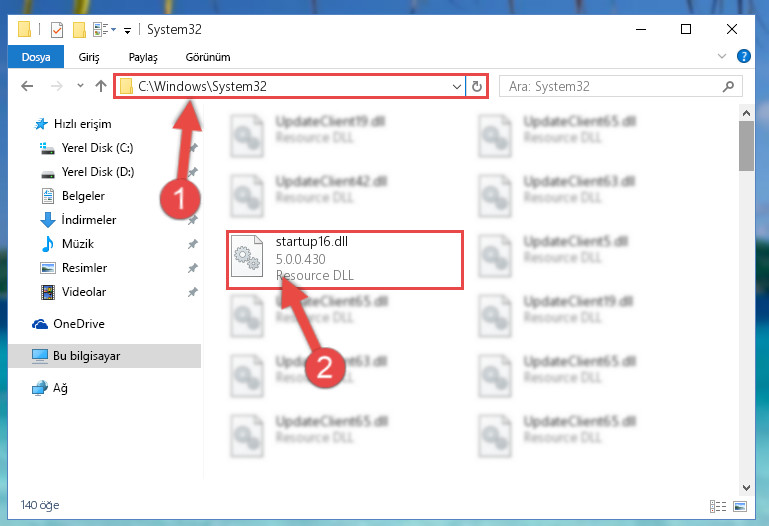Viewport: 769px width, 526px height.
Task: Open Videolar folder in sidebar
Action: pos(73,292)
